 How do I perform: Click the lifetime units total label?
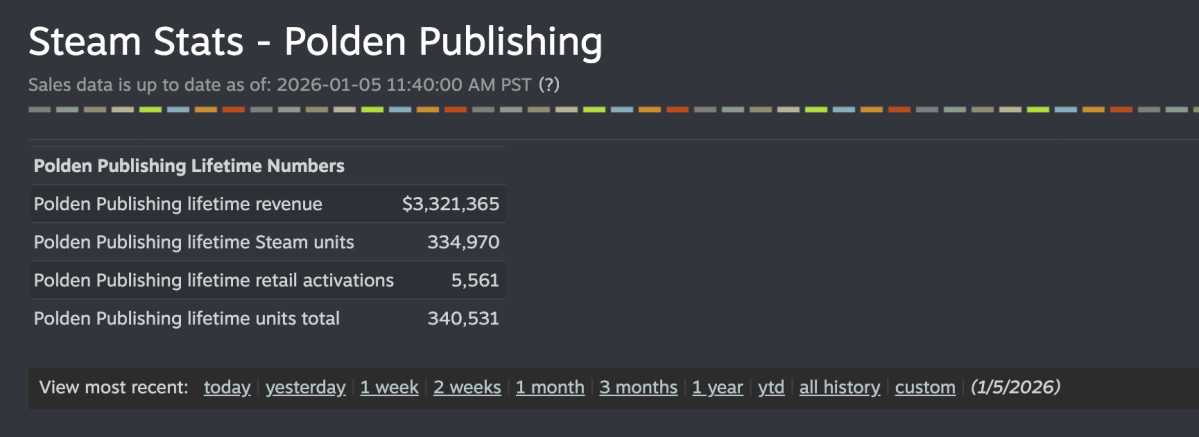(187, 318)
